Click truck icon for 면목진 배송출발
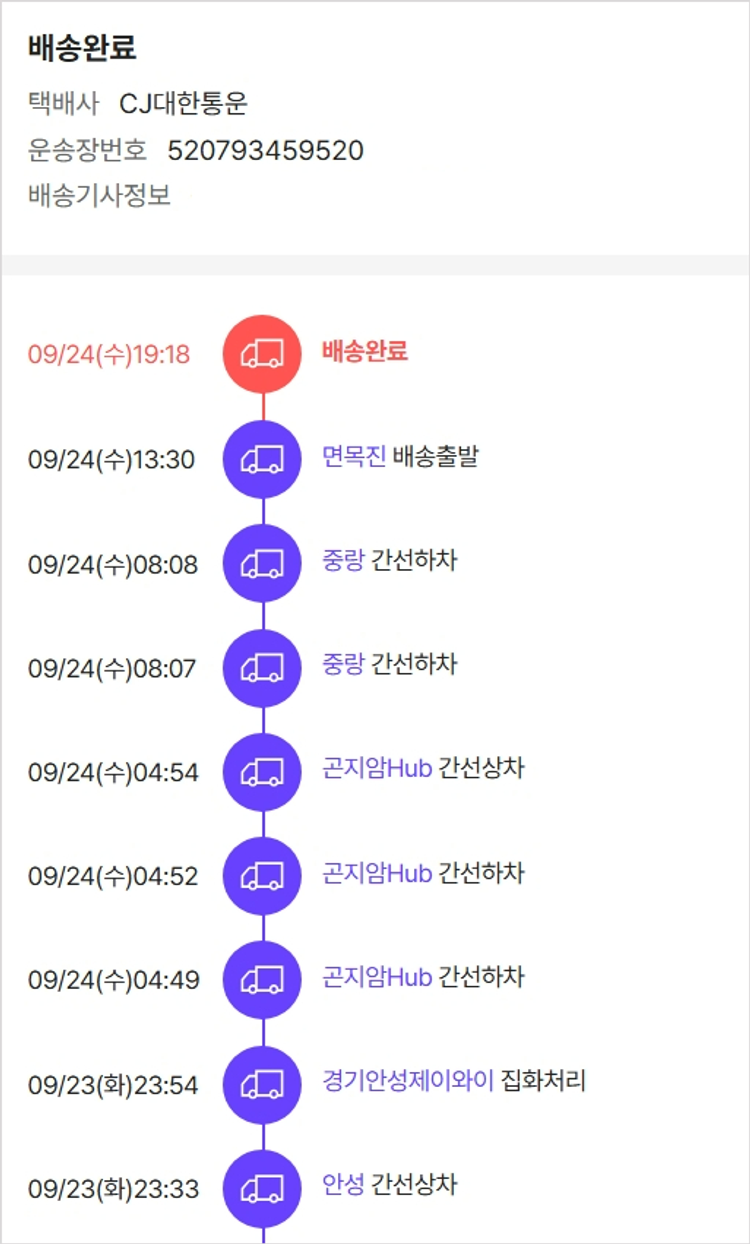This screenshot has height=1244, width=750. [262, 459]
